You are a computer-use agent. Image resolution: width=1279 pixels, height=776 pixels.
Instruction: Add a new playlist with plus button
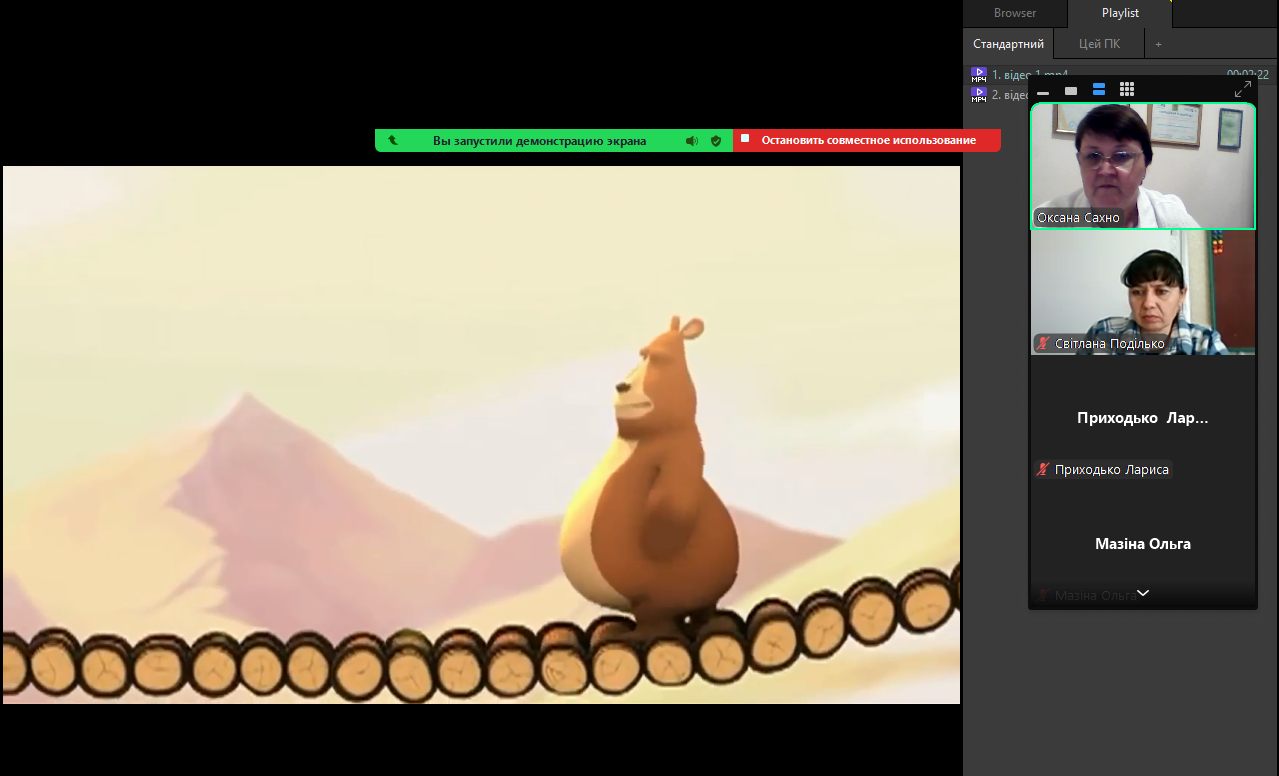1159,44
